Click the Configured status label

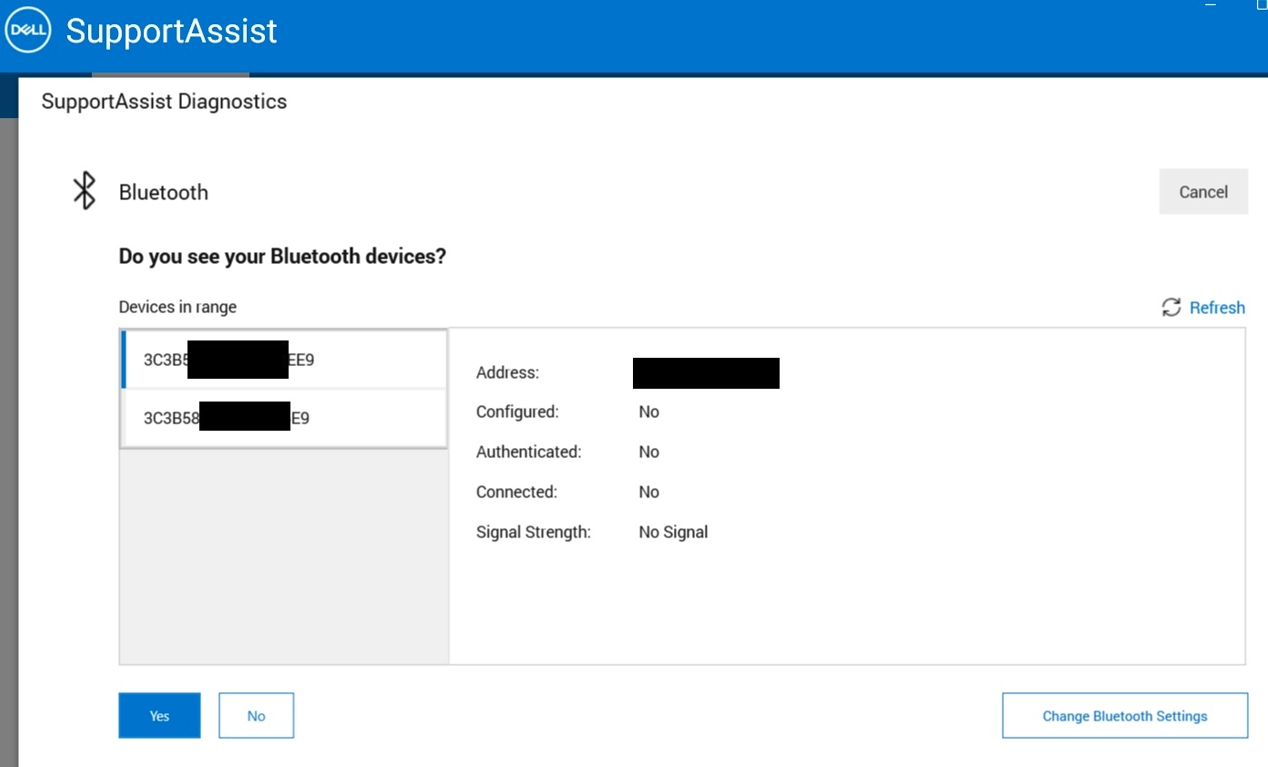517,412
